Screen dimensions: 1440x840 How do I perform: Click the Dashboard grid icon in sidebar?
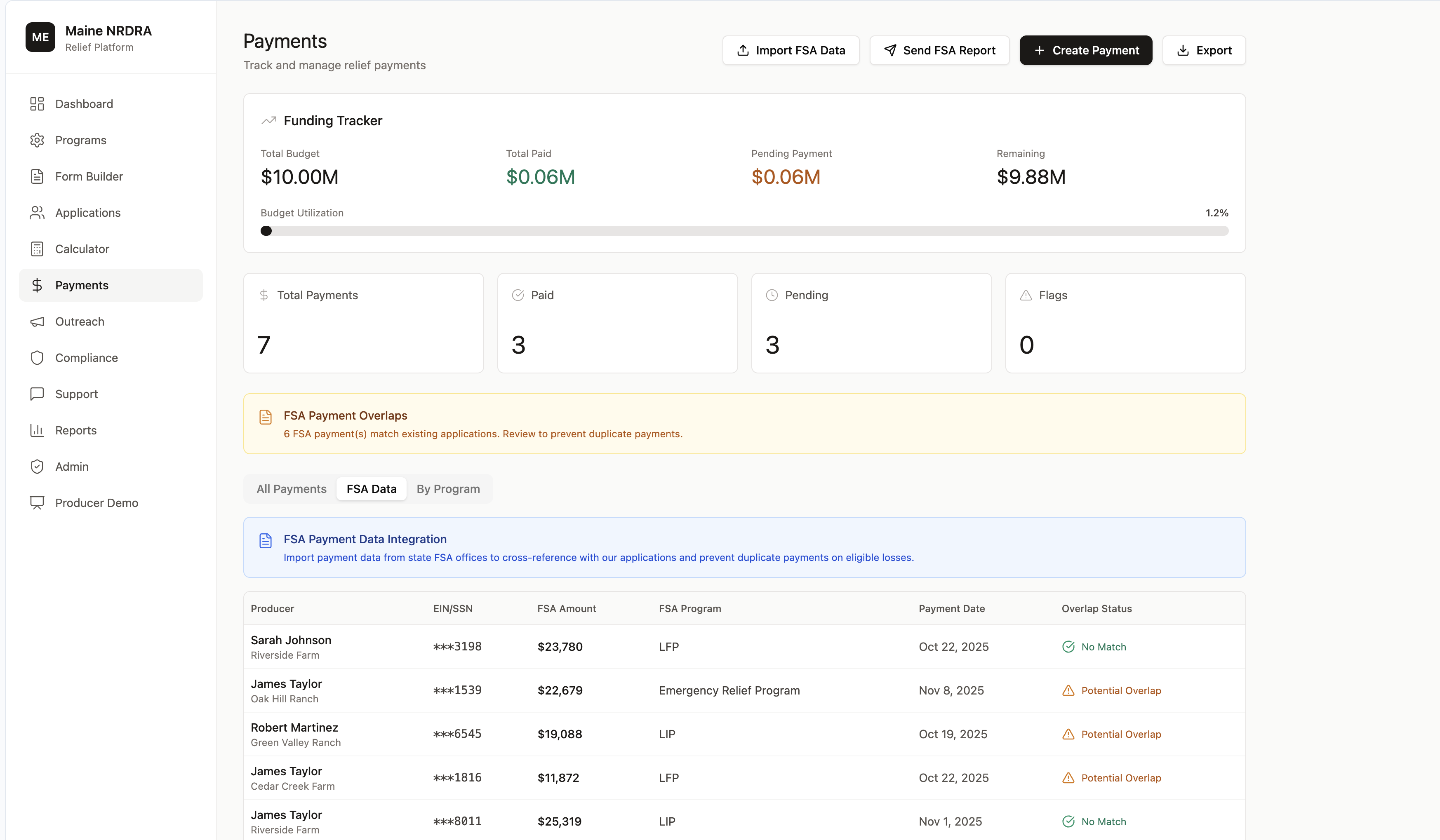coord(37,104)
